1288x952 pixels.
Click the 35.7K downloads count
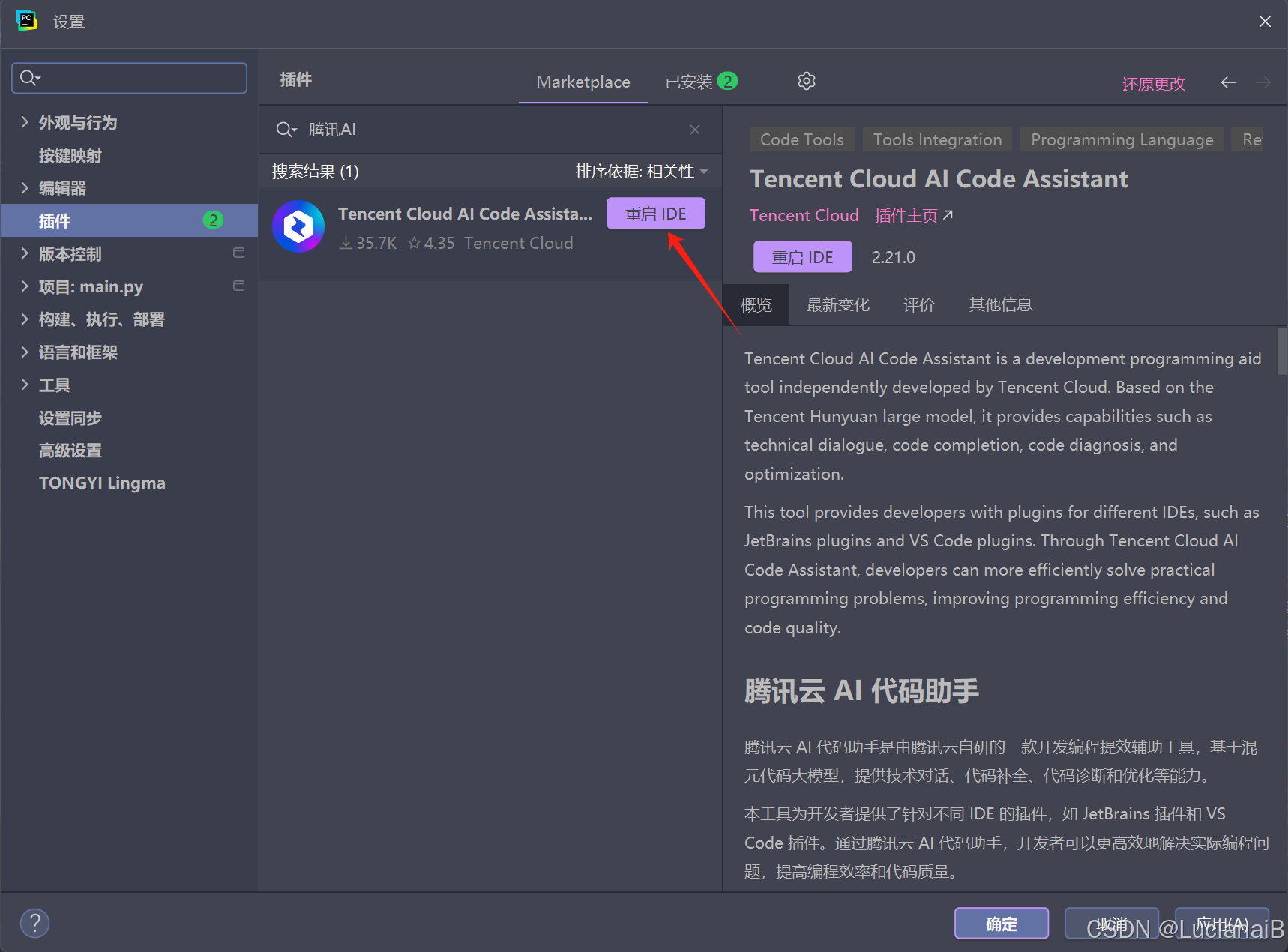[x=368, y=243]
